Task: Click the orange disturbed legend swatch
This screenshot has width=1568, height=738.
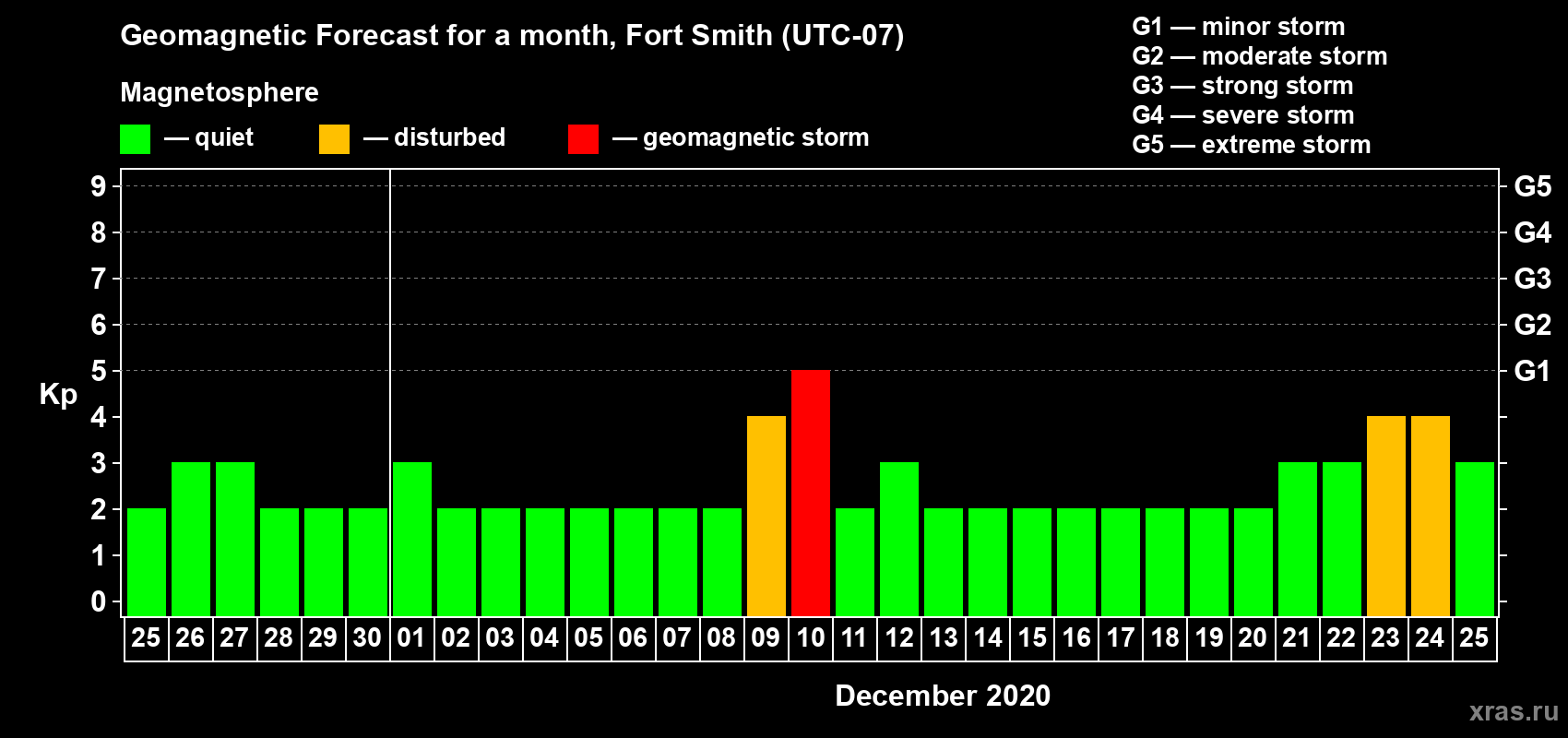Action: (334, 139)
